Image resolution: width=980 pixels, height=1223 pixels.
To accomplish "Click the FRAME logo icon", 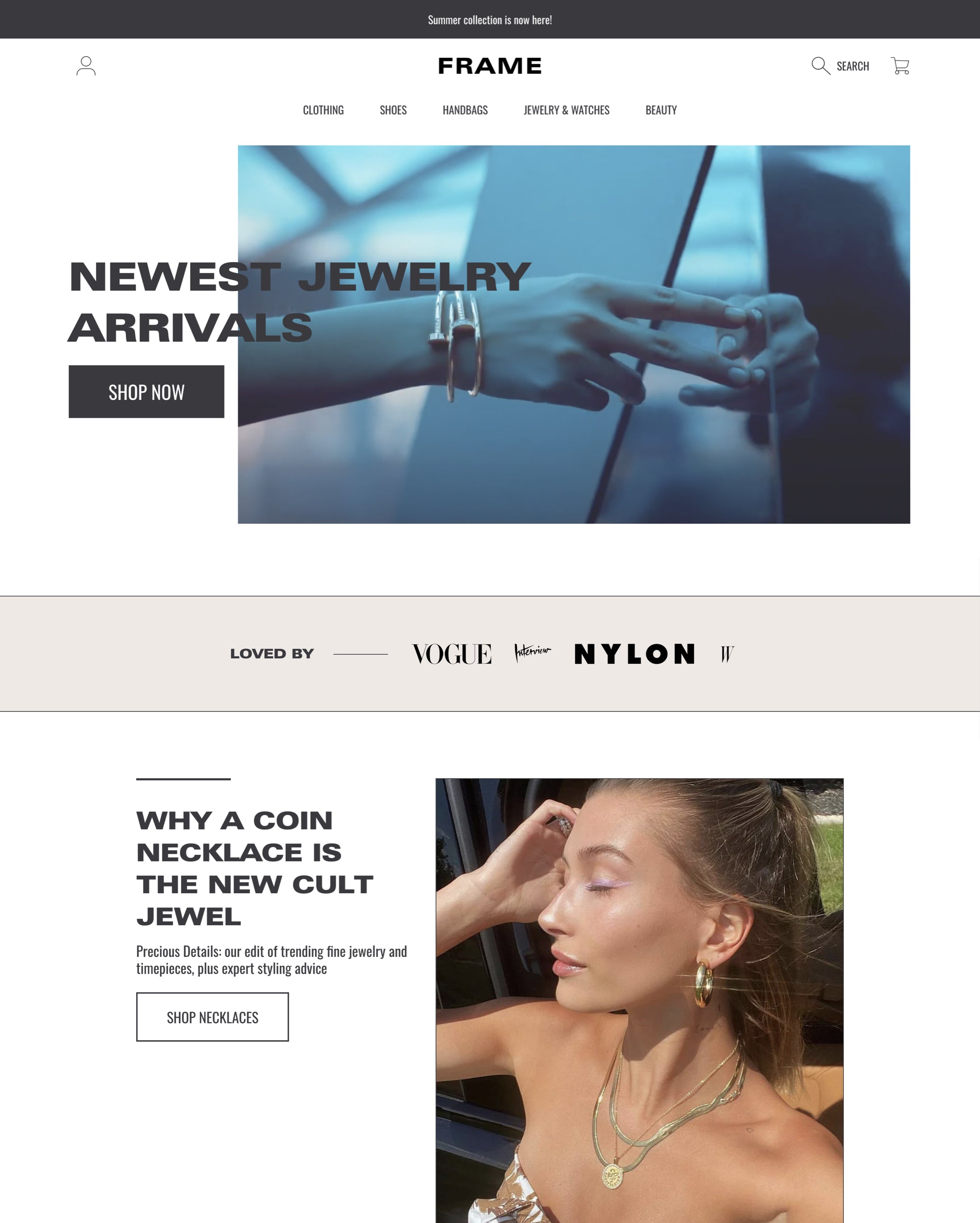I will coord(490,66).
